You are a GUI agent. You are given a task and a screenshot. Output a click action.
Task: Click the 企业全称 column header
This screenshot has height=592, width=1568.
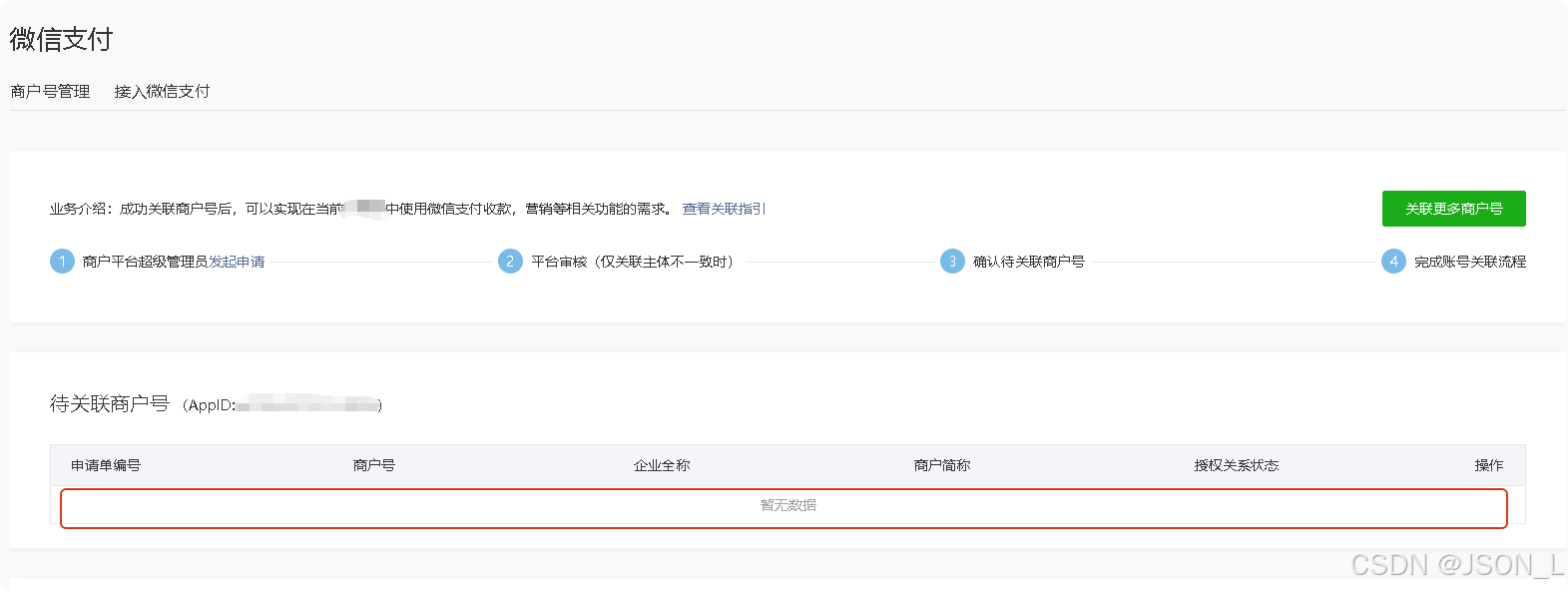pyautogui.click(x=662, y=465)
